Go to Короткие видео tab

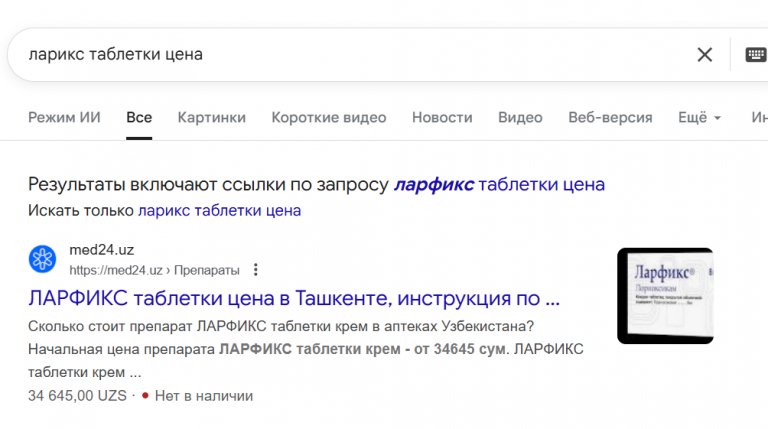pyautogui.click(x=328, y=118)
